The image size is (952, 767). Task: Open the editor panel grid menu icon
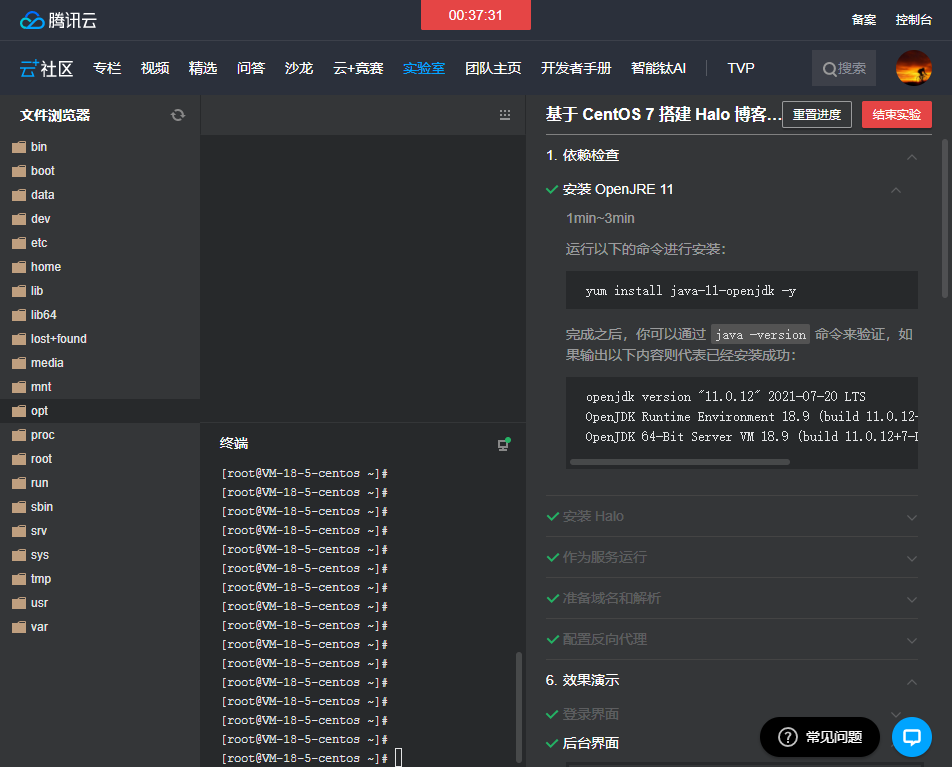tap(505, 115)
